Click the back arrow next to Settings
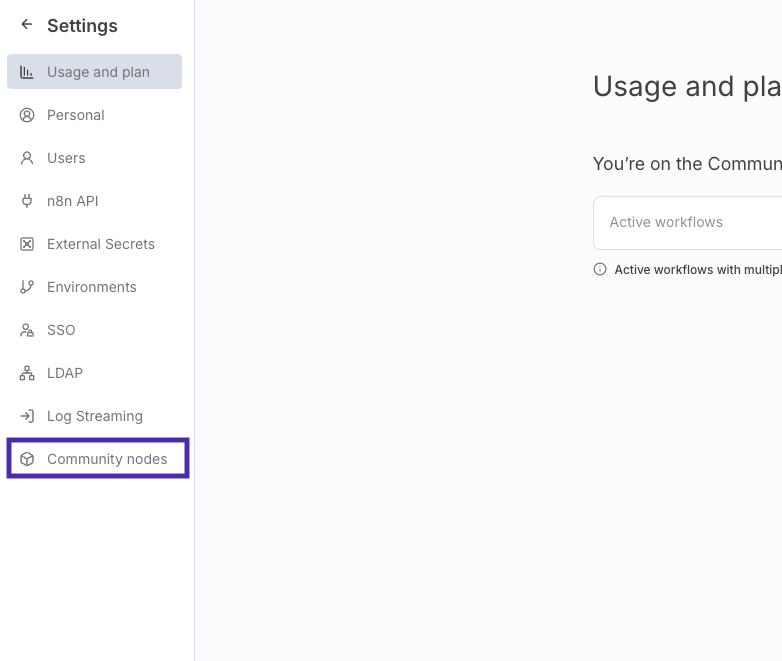The height and width of the screenshot is (661, 782). click(26, 24)
